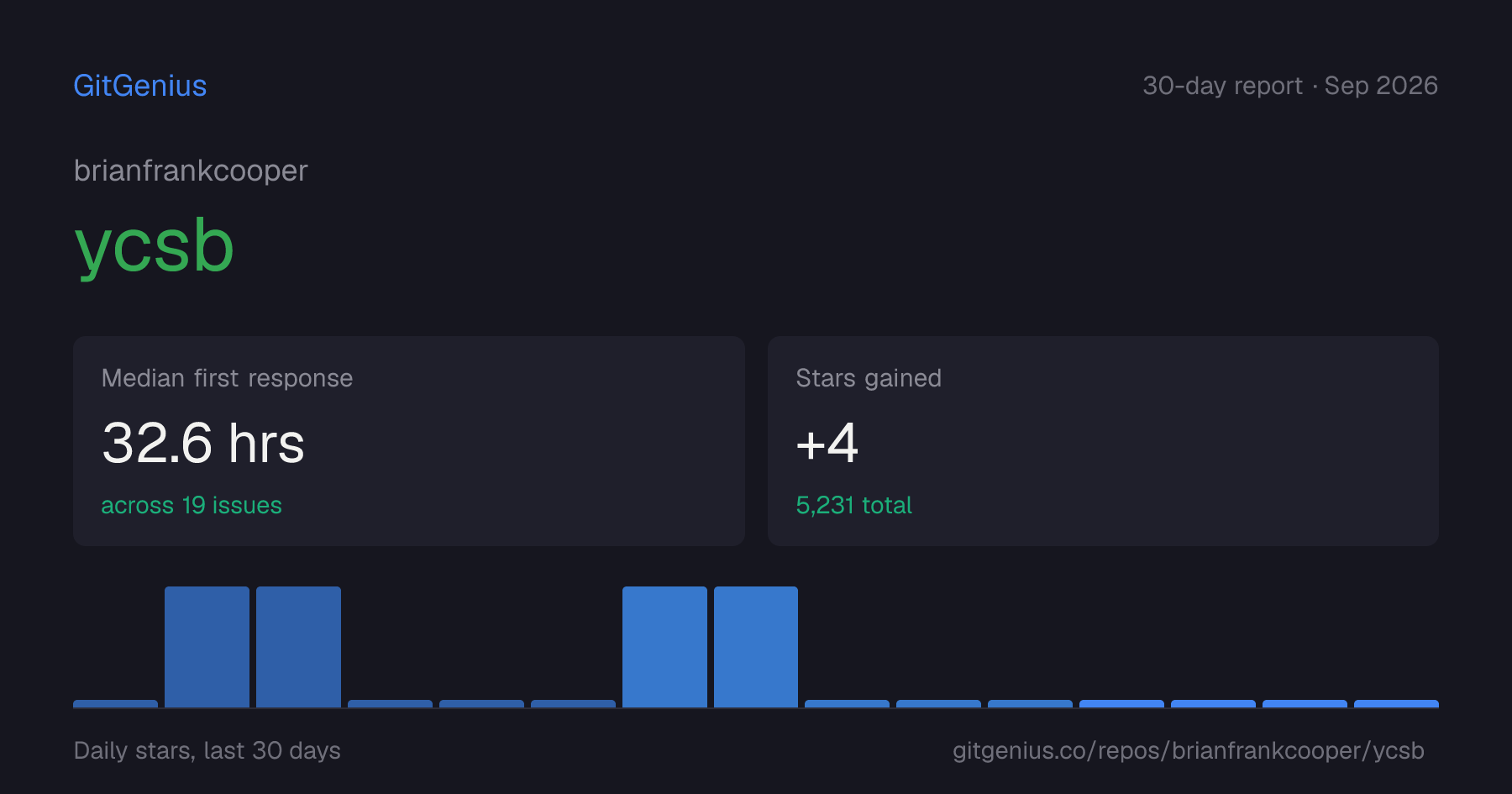Click the Daily stars, last 30 days caption
Viewport: 1512px width, 794px height.
point(207,750)
